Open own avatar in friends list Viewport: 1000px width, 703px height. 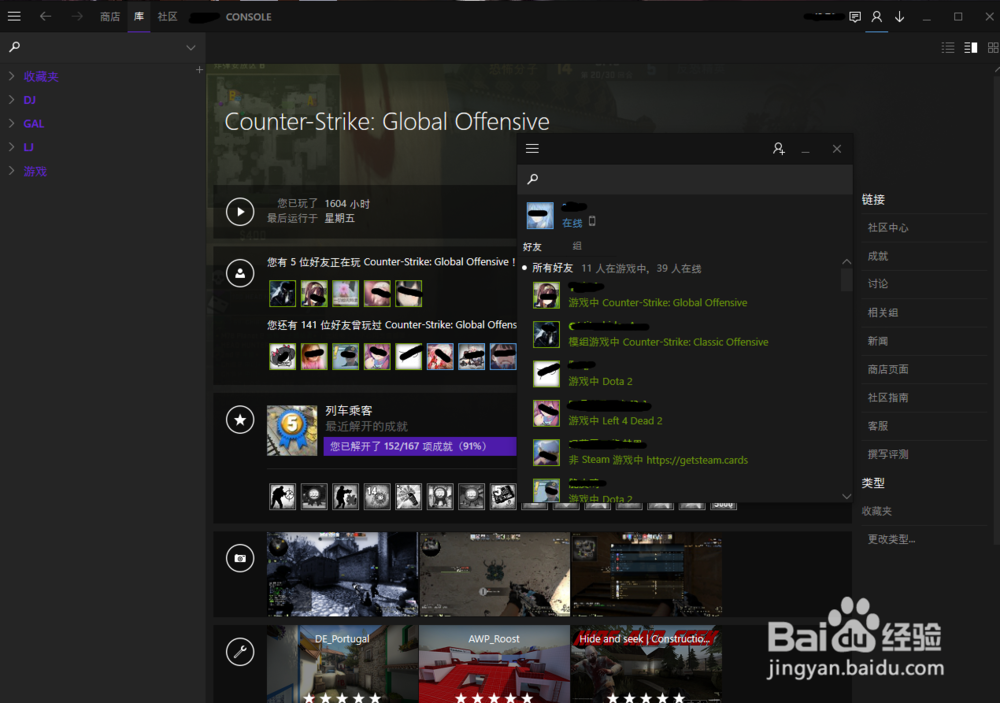pyautogui.click(x=540, y=216)
